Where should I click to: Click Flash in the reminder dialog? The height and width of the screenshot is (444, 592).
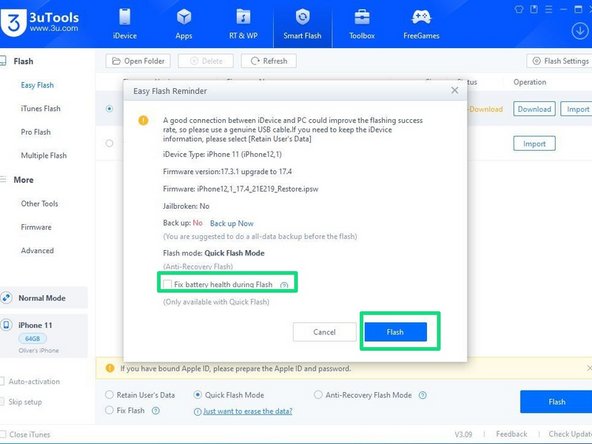(x=395, y=332)
